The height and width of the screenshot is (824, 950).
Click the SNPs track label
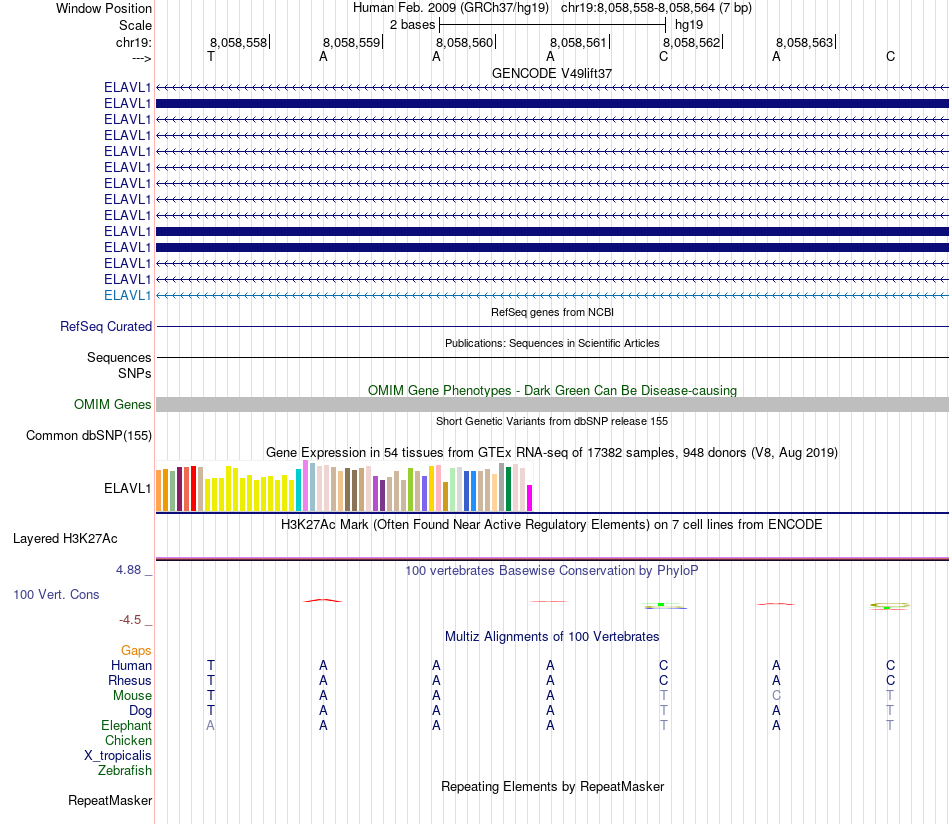coord(135,373)
